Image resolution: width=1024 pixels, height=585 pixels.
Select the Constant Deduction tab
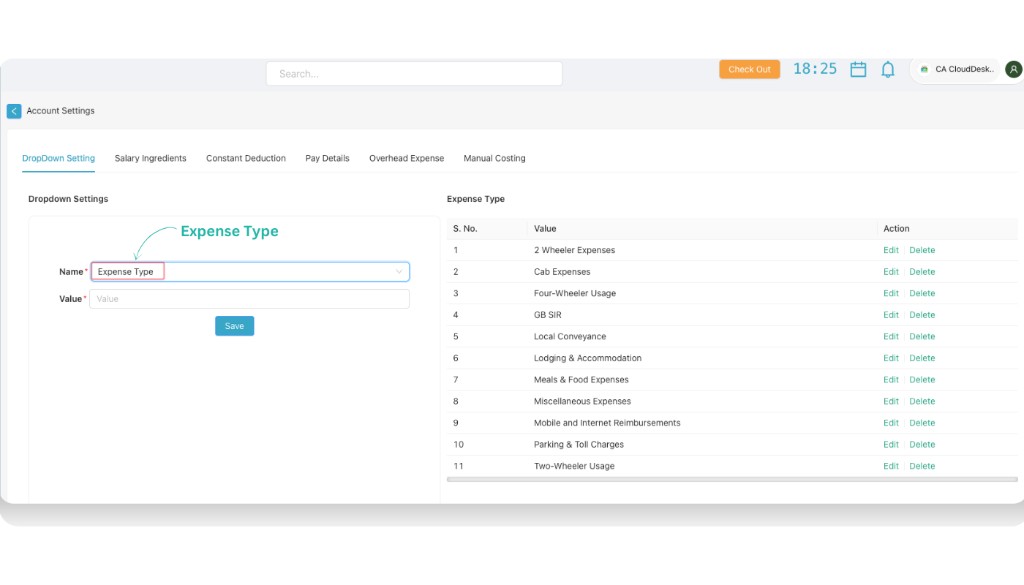(246, 158)
